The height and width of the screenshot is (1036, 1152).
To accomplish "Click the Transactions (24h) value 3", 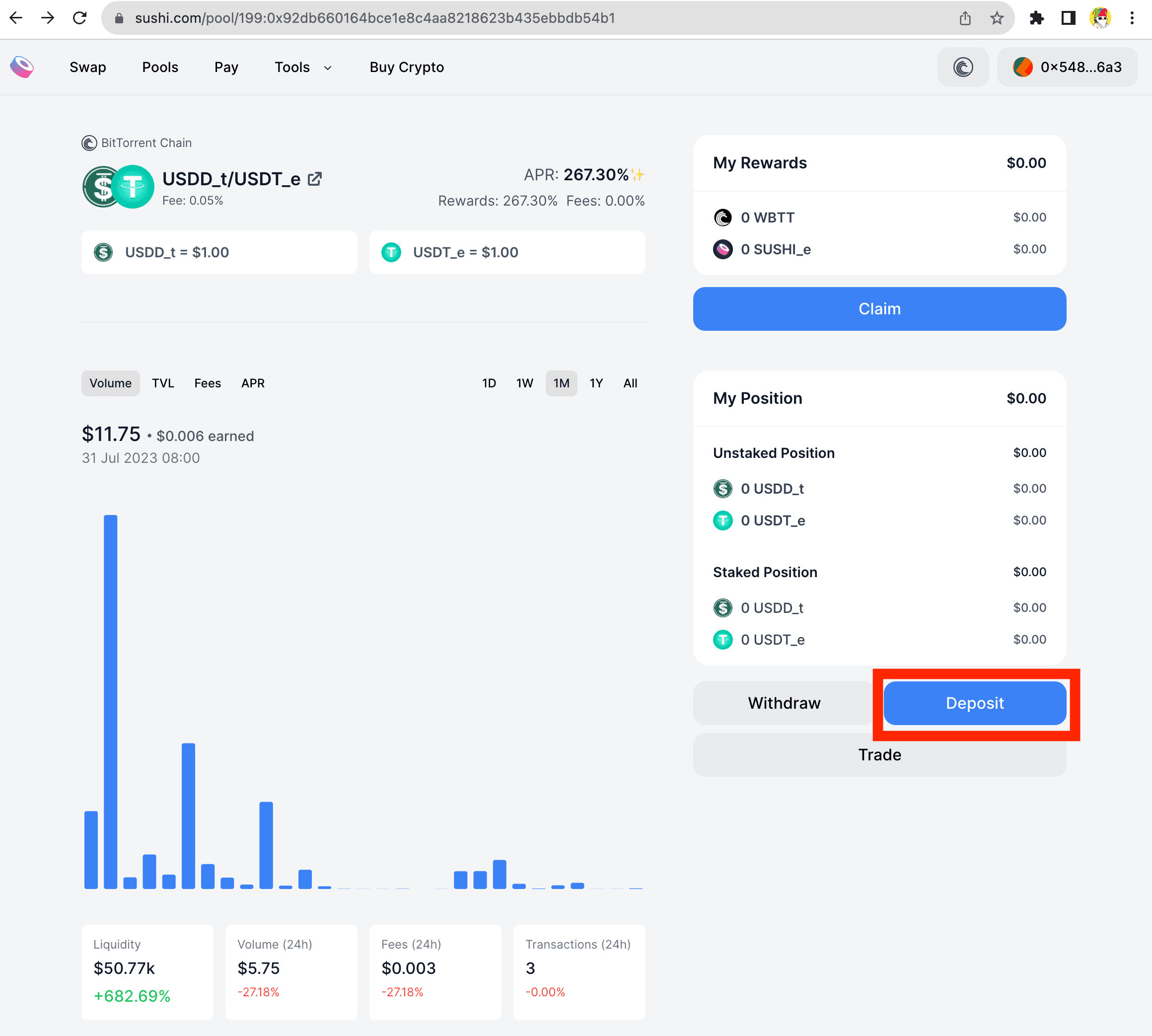I will 530,968.
